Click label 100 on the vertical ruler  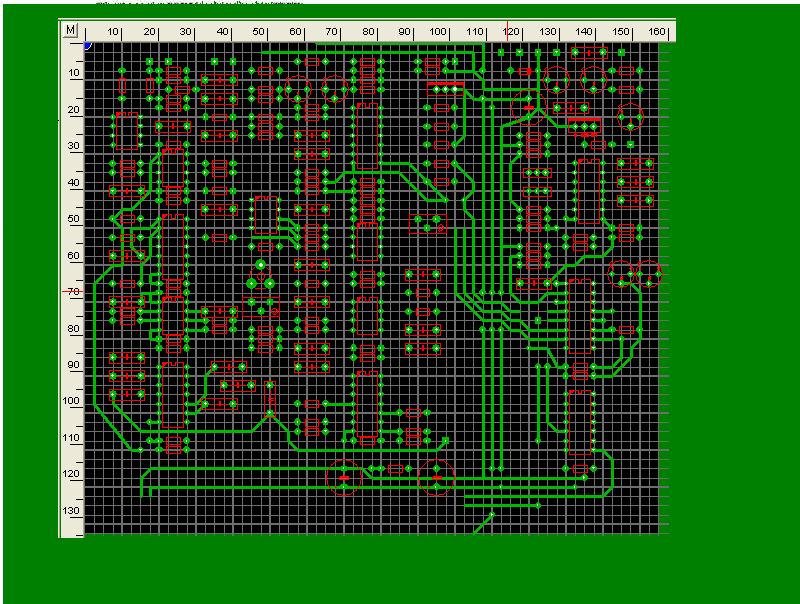(72, 401)
